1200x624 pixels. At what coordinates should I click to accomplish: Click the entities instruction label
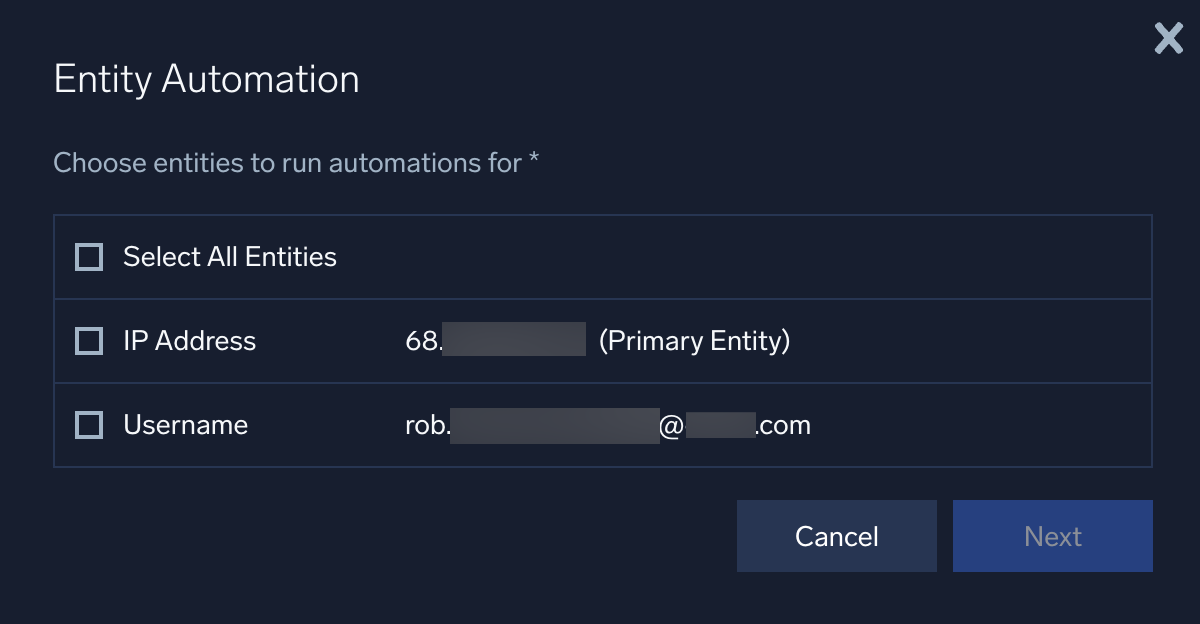296,162
